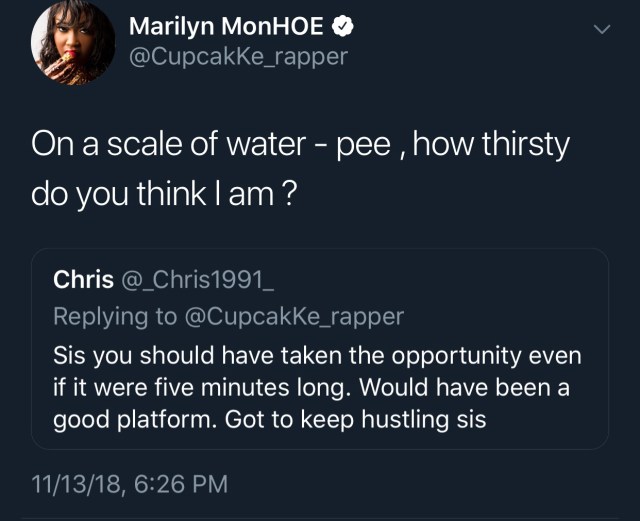
Task: Click the Chris name in quoted tweet
Action: [83, 280]
